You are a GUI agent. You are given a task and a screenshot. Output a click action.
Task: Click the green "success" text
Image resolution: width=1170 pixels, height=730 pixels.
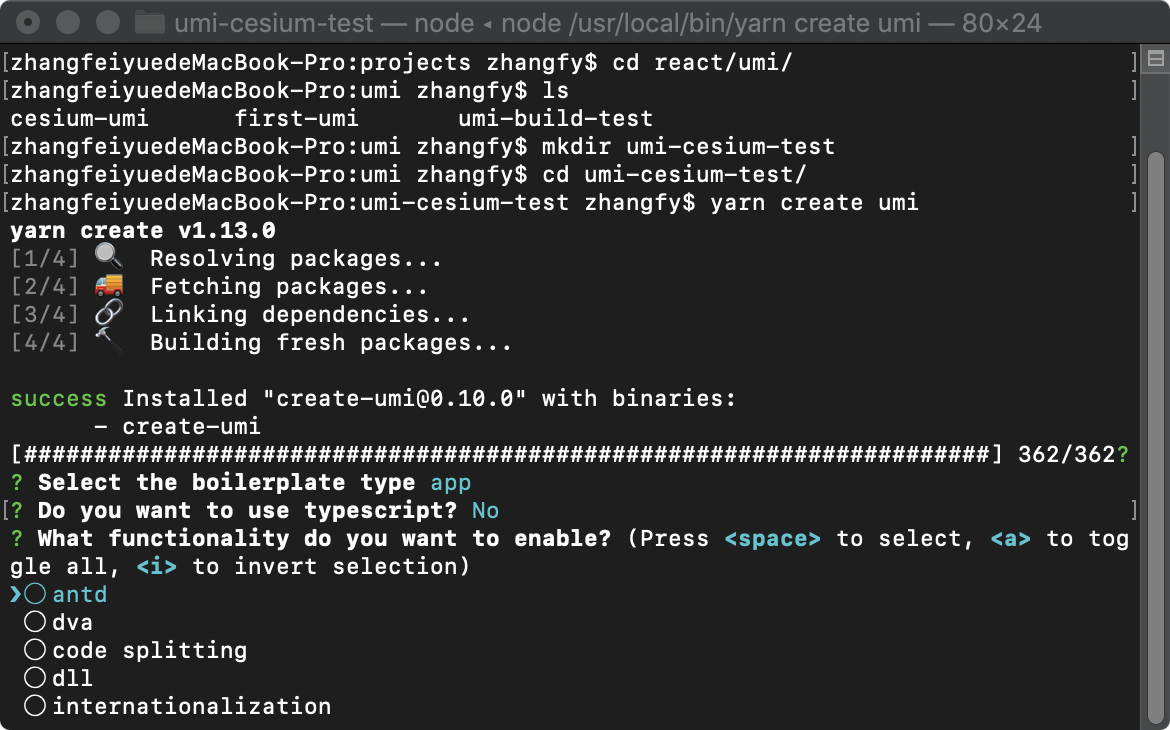pyautogui.click(x=58, y=399)
